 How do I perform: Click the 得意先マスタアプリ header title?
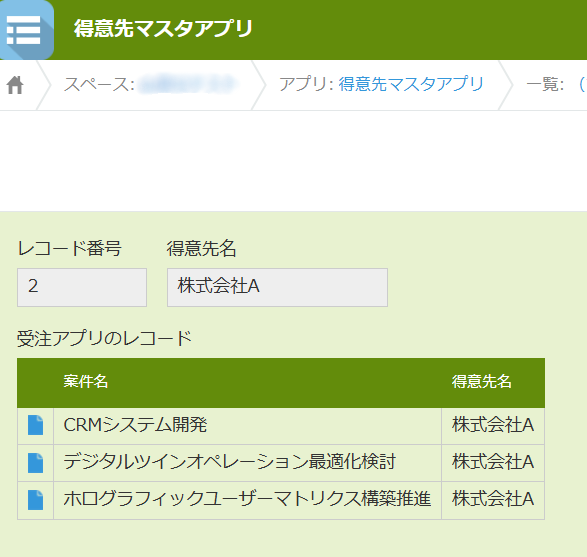[163, 29]
